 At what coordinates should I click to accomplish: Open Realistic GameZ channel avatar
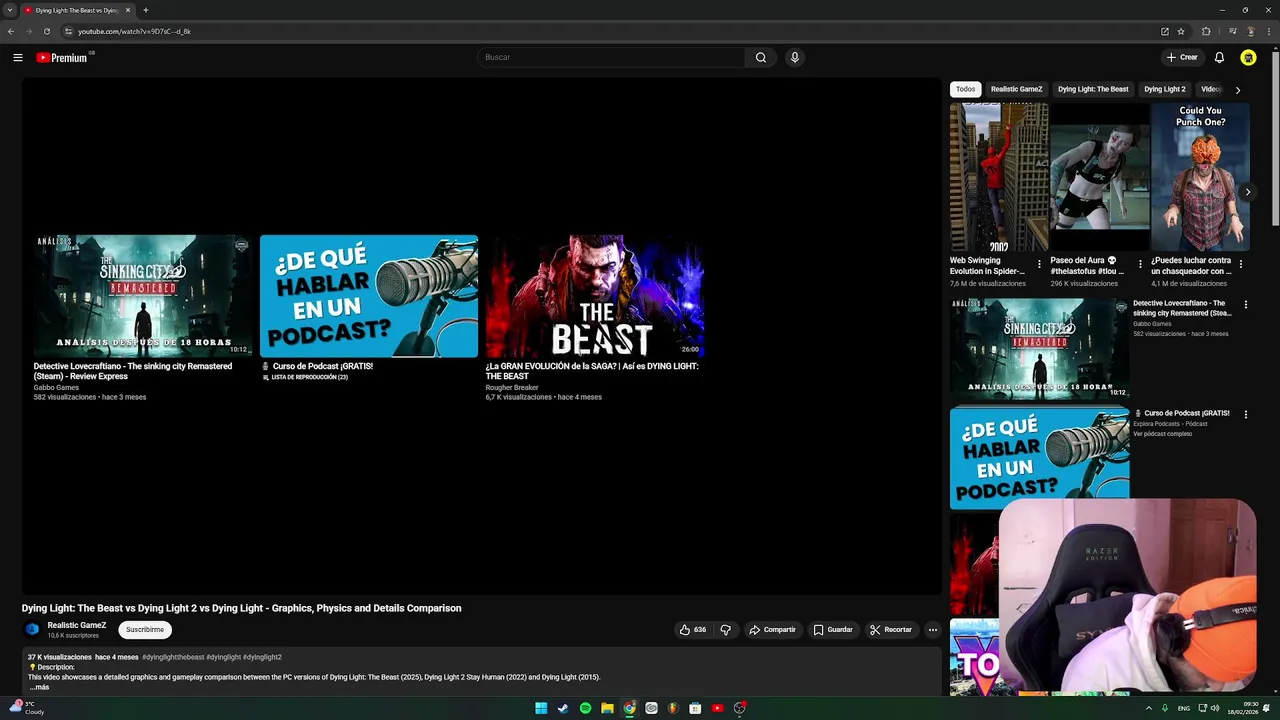tap(32, 629)
